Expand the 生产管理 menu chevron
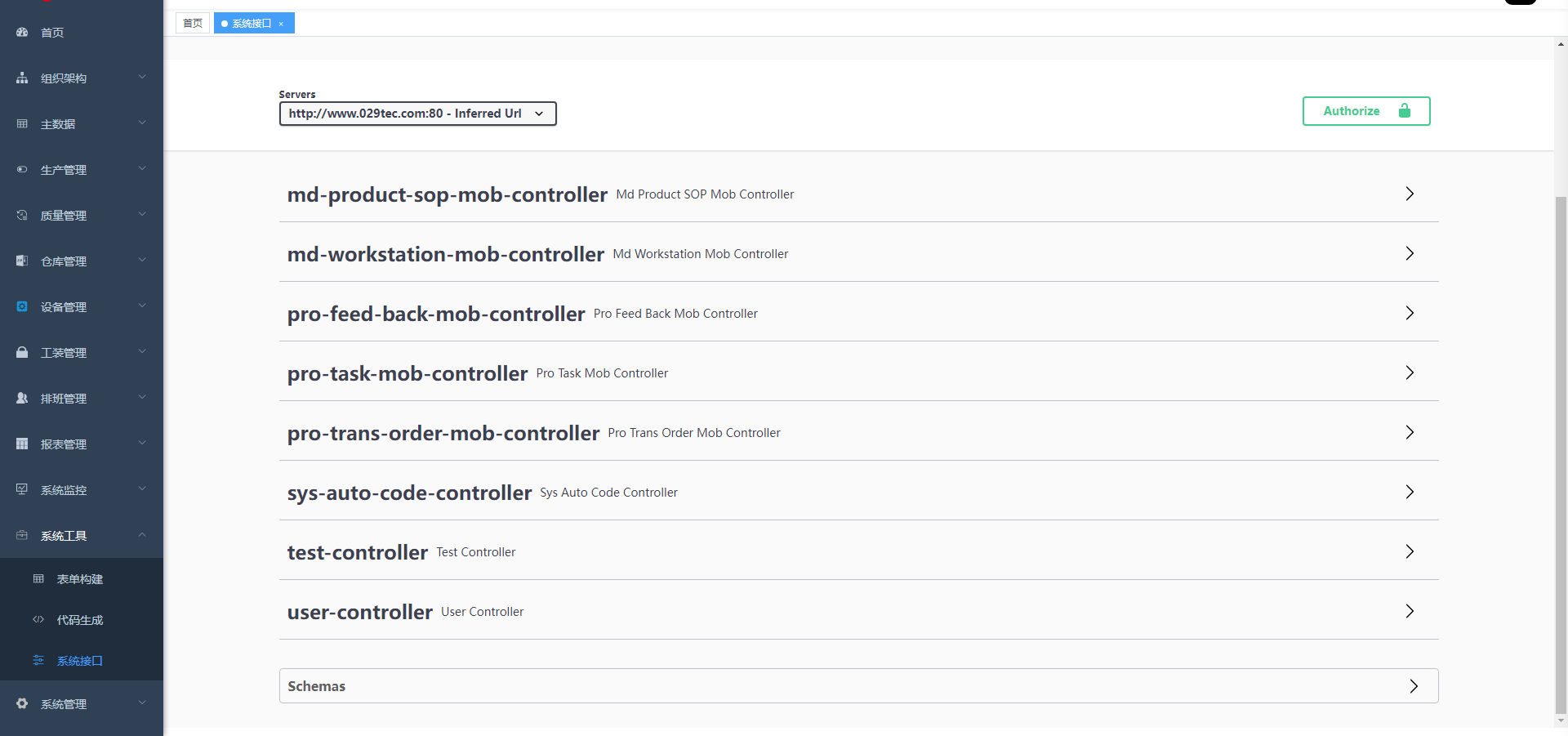The height and width of the screenshot is (736, 1568). [142, 169]
